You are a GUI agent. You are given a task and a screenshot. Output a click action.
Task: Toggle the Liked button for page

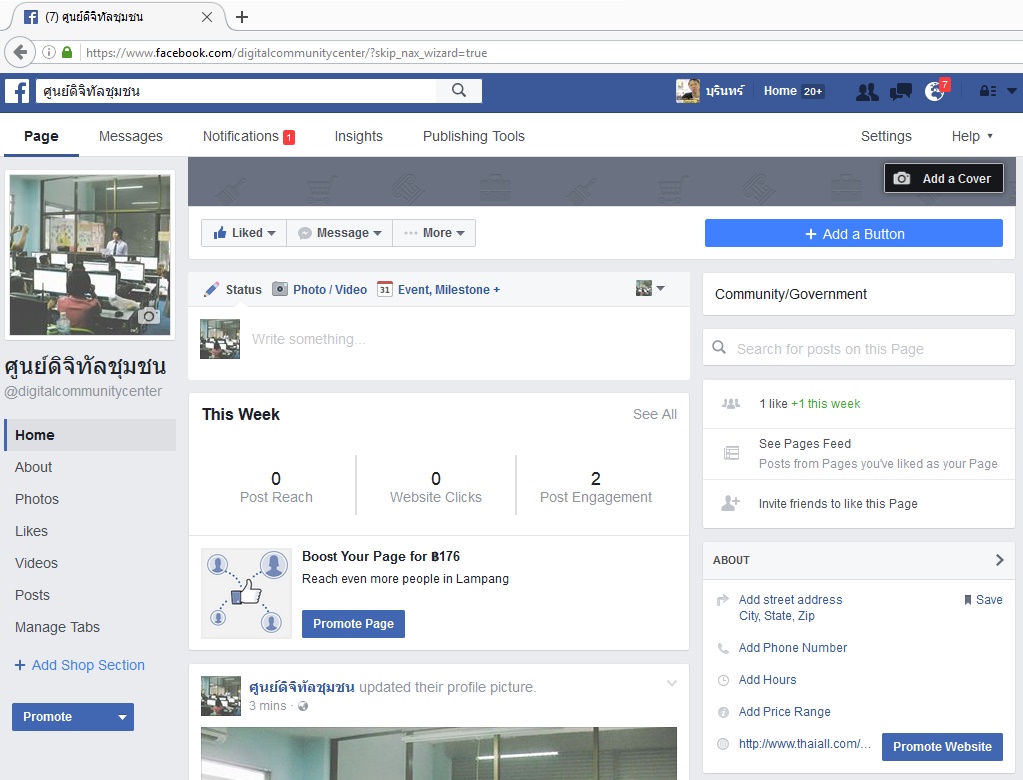pyautogui.click(x=244, y=233)
